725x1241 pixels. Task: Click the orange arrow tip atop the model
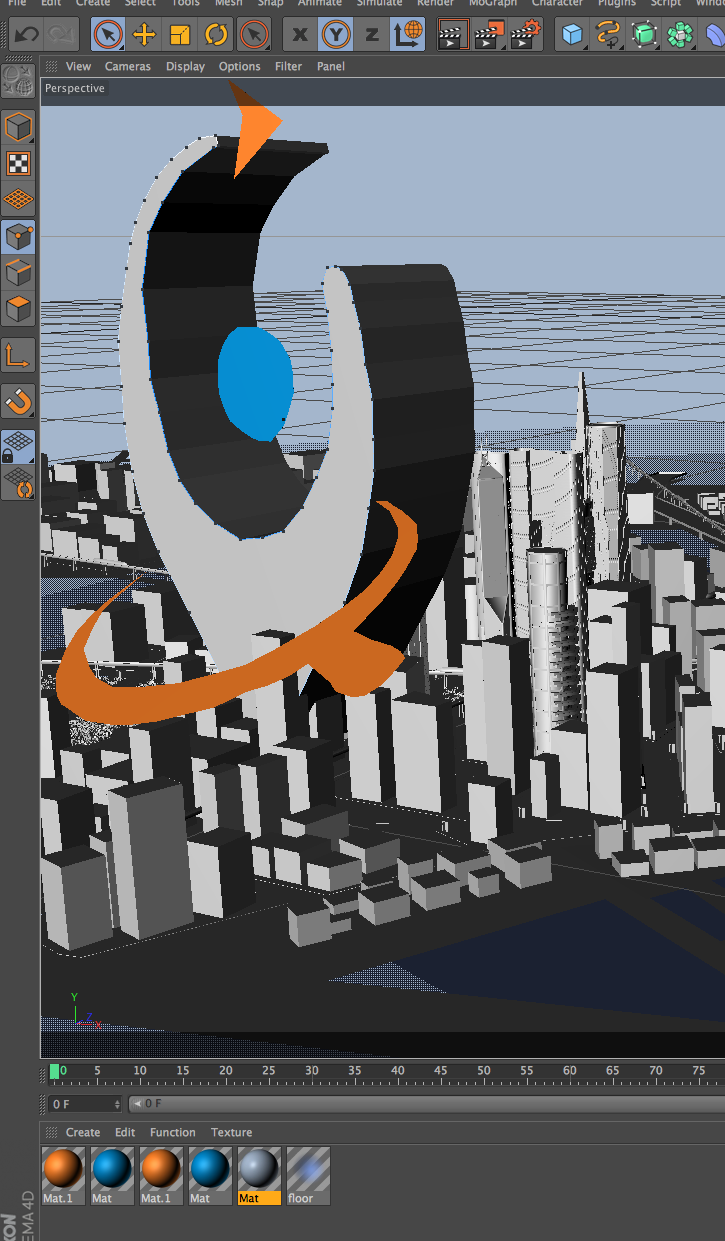tap(255, 128)
